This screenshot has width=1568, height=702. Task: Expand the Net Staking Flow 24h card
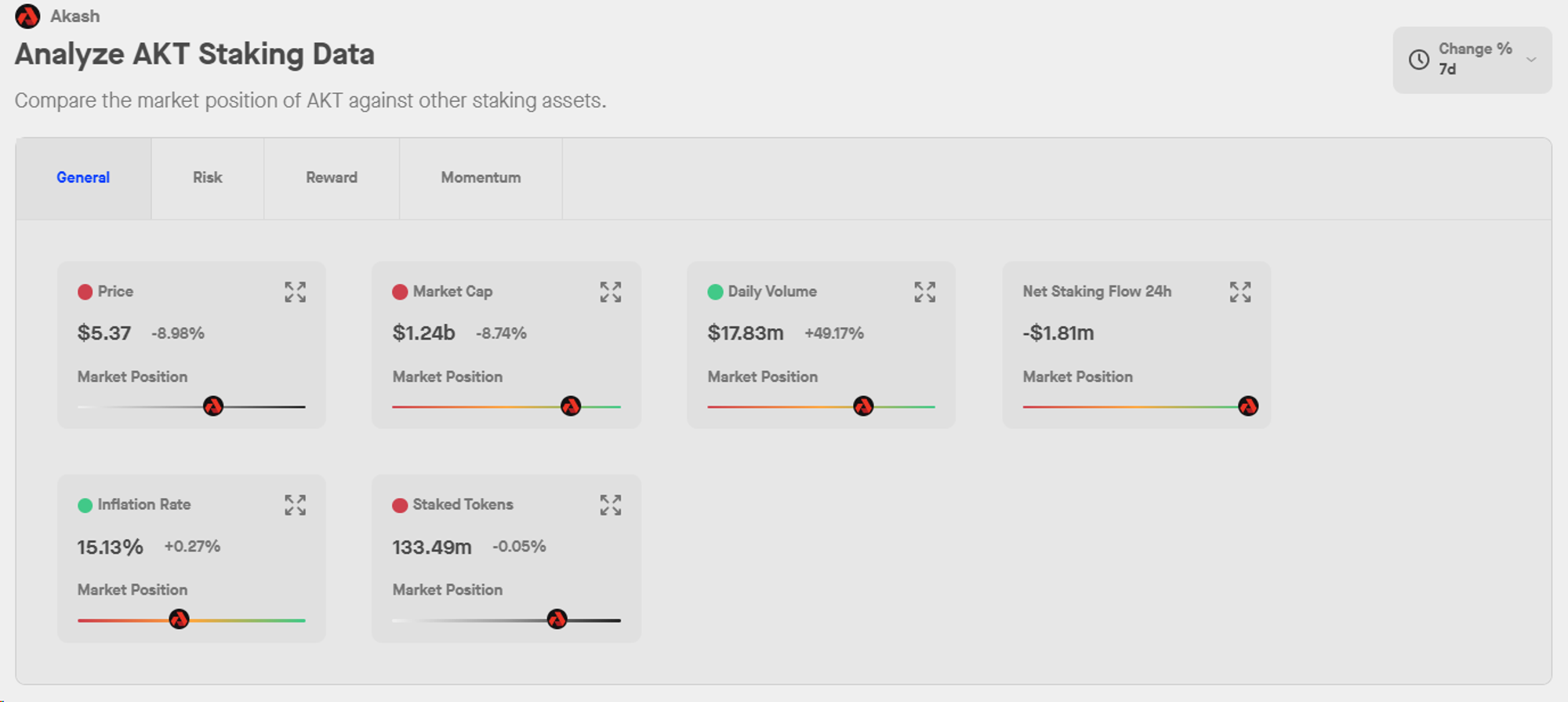point(1240,292)
